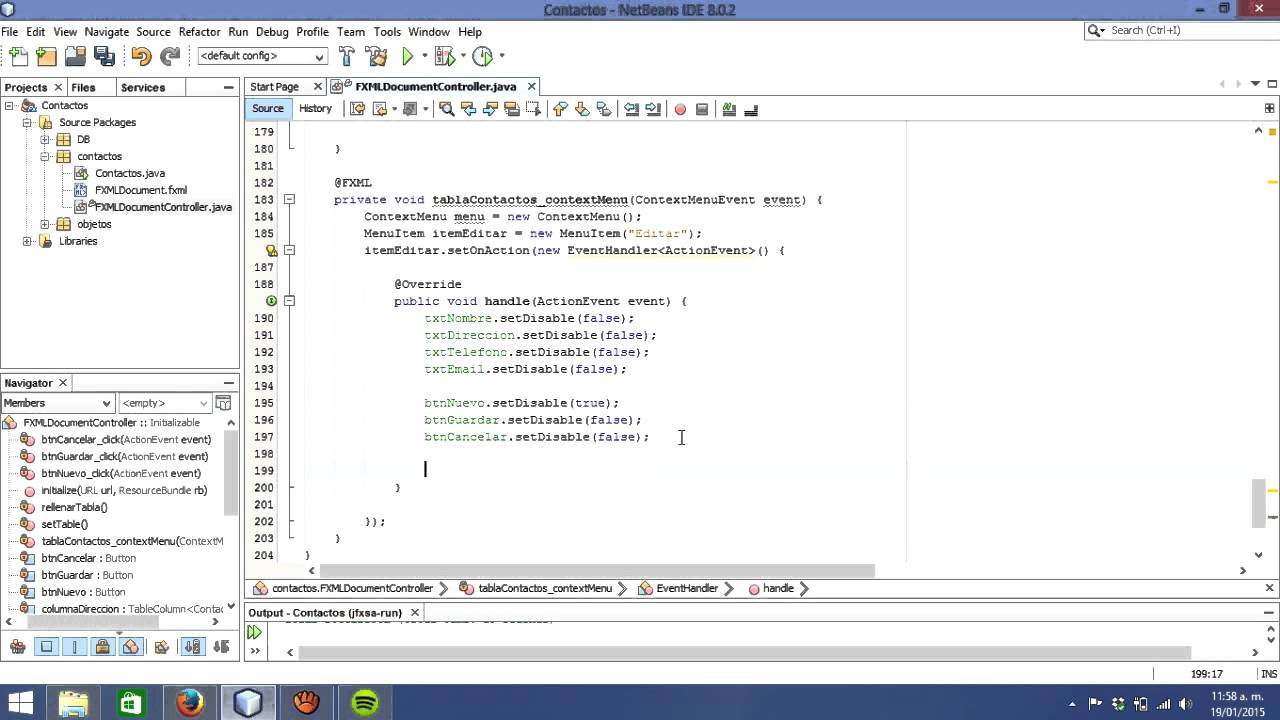
Task: Click the Re-run green double arrow in Output
Action: click(254, 632)
